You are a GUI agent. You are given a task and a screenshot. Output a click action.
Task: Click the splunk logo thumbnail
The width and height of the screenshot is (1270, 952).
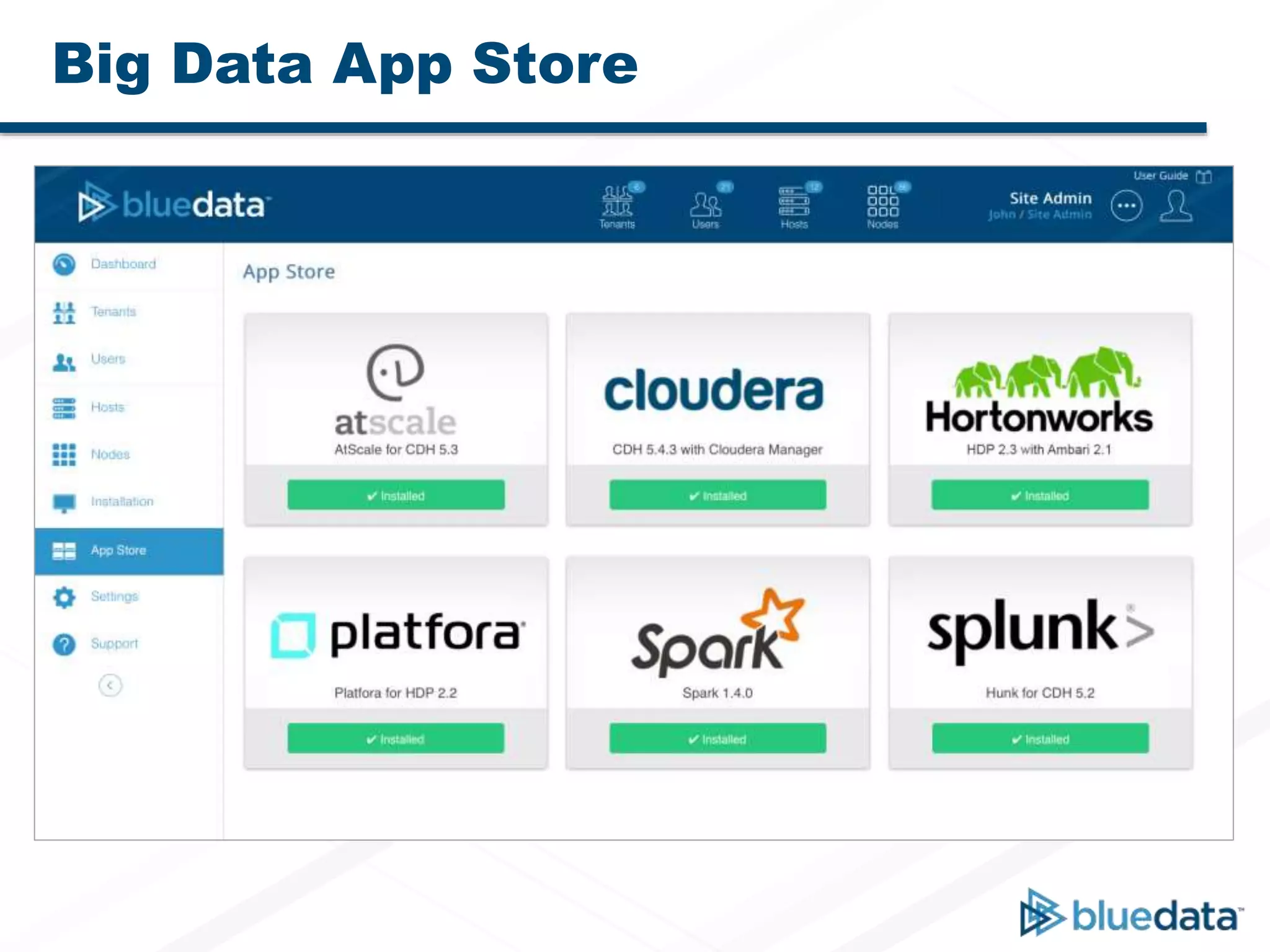(1041, 631)
